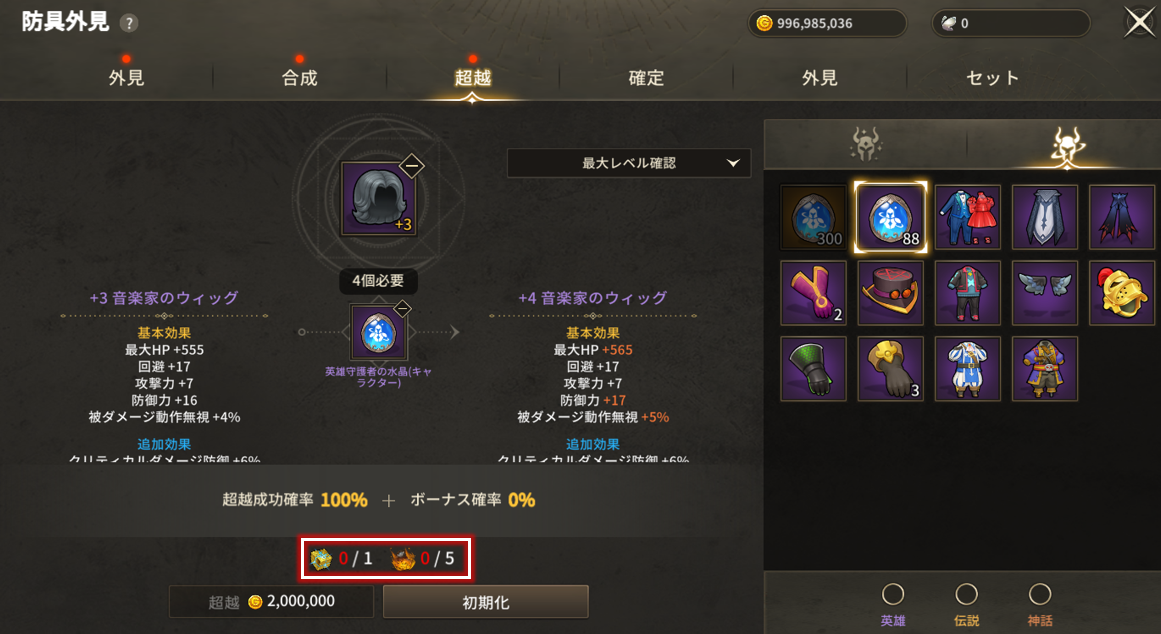The image size is (1161, 634).
Task: Select the red top hat with goggles item
Action: 890,293
